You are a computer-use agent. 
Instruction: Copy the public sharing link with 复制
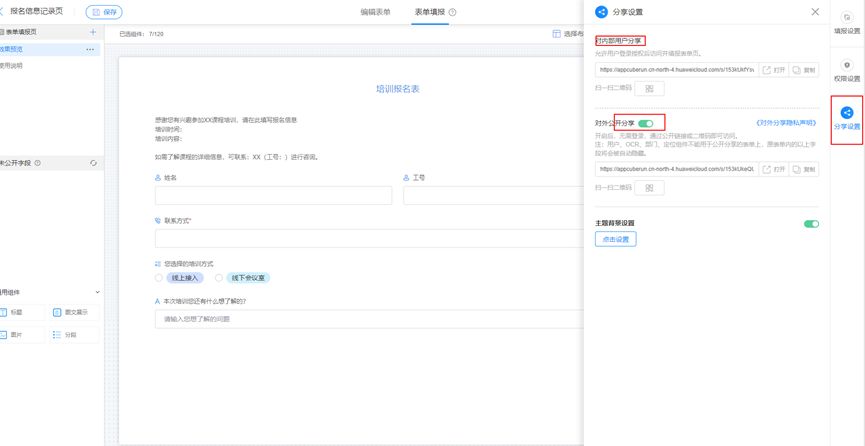tap(804, 169)
